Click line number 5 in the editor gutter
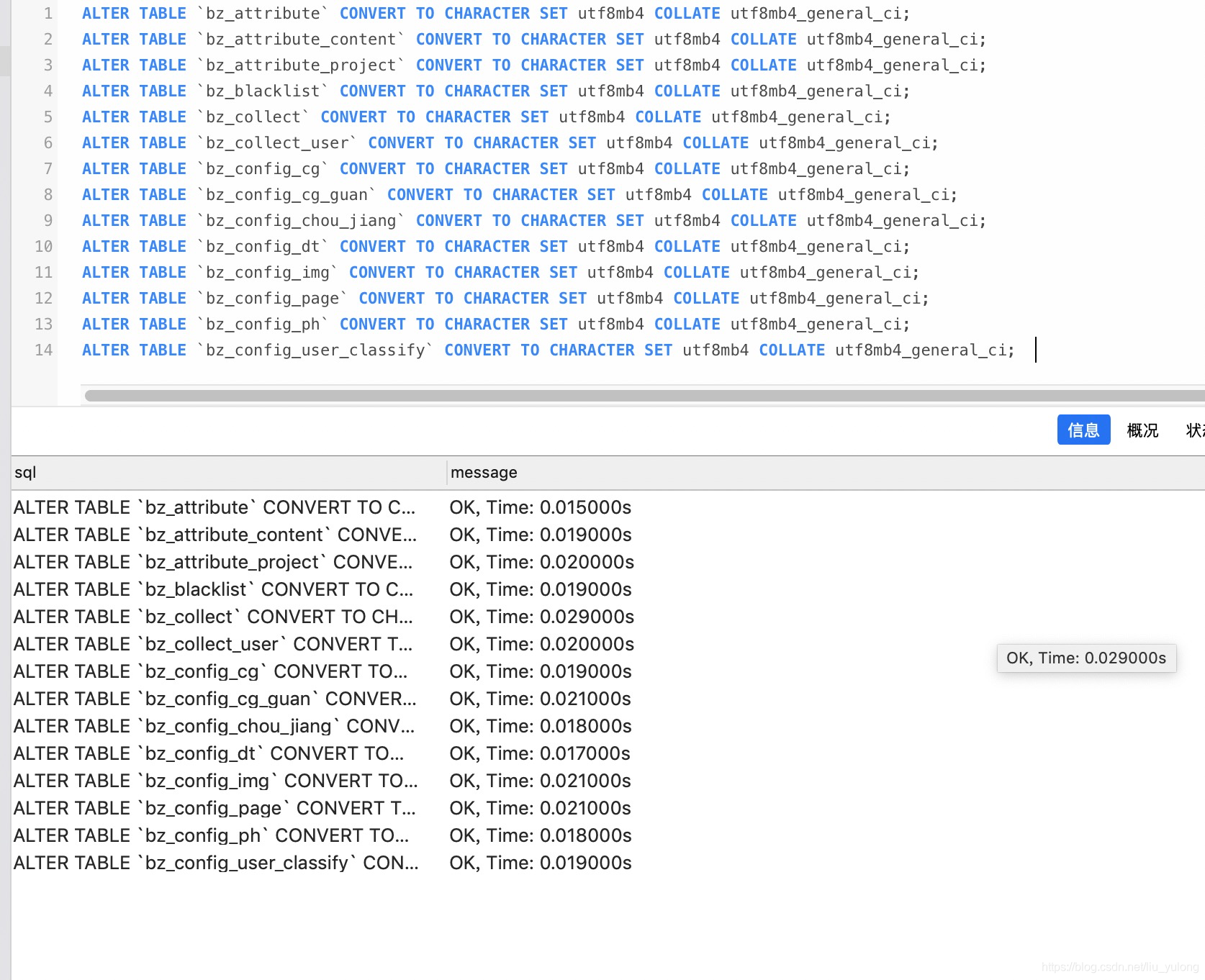This screenshot has width=1205, height=980. (x=48, y=117)
